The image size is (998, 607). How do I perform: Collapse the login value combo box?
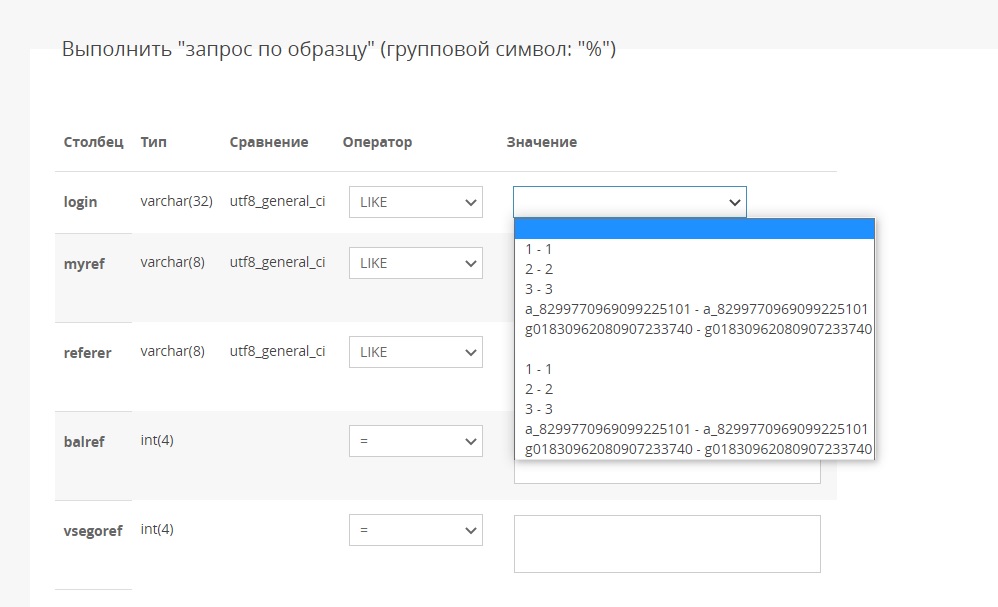(x=629, y=202)
